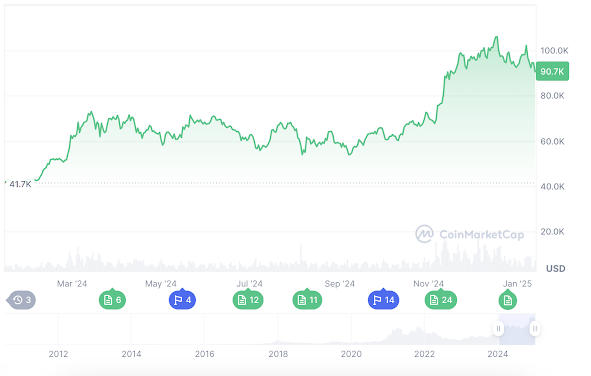Click the 2022 year in the overview
The width and height of the screenshot is (591, 376).
[424, 354]
